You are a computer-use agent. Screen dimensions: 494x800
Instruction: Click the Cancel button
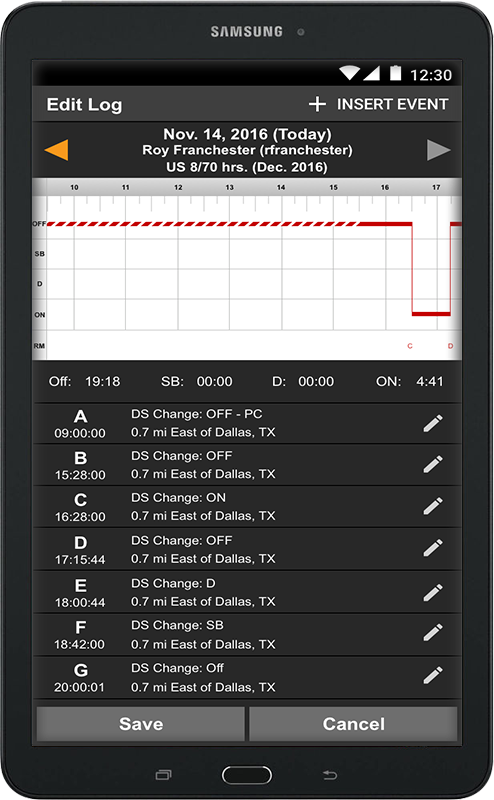click(353, 723)
